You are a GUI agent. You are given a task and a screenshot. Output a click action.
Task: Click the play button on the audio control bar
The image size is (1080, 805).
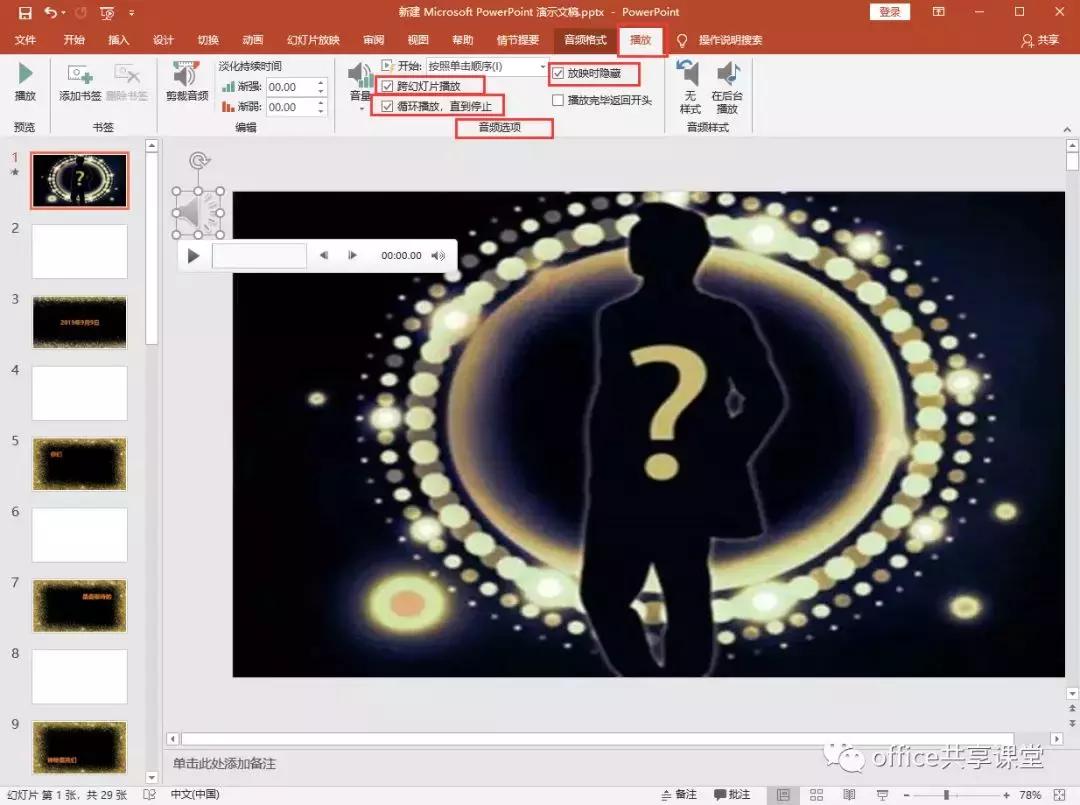point(194,256)
